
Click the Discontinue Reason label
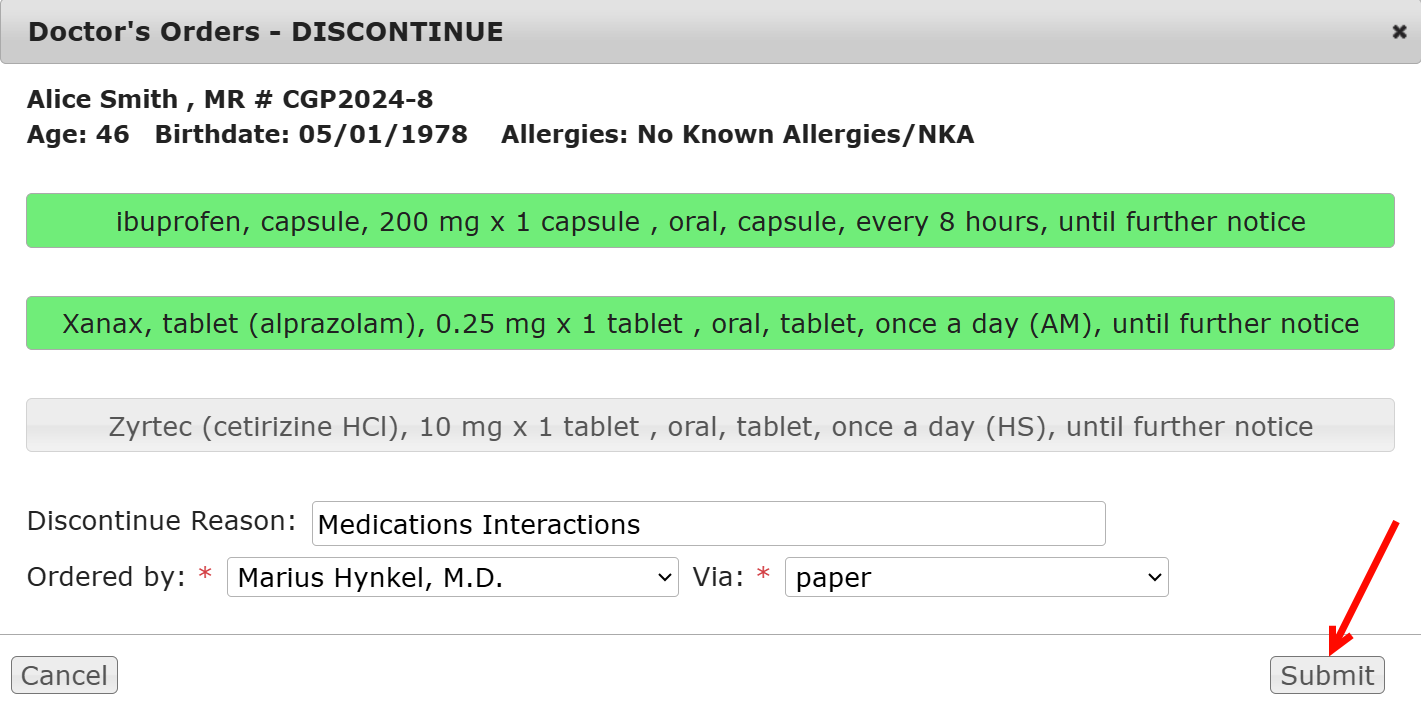coord(161,521)
